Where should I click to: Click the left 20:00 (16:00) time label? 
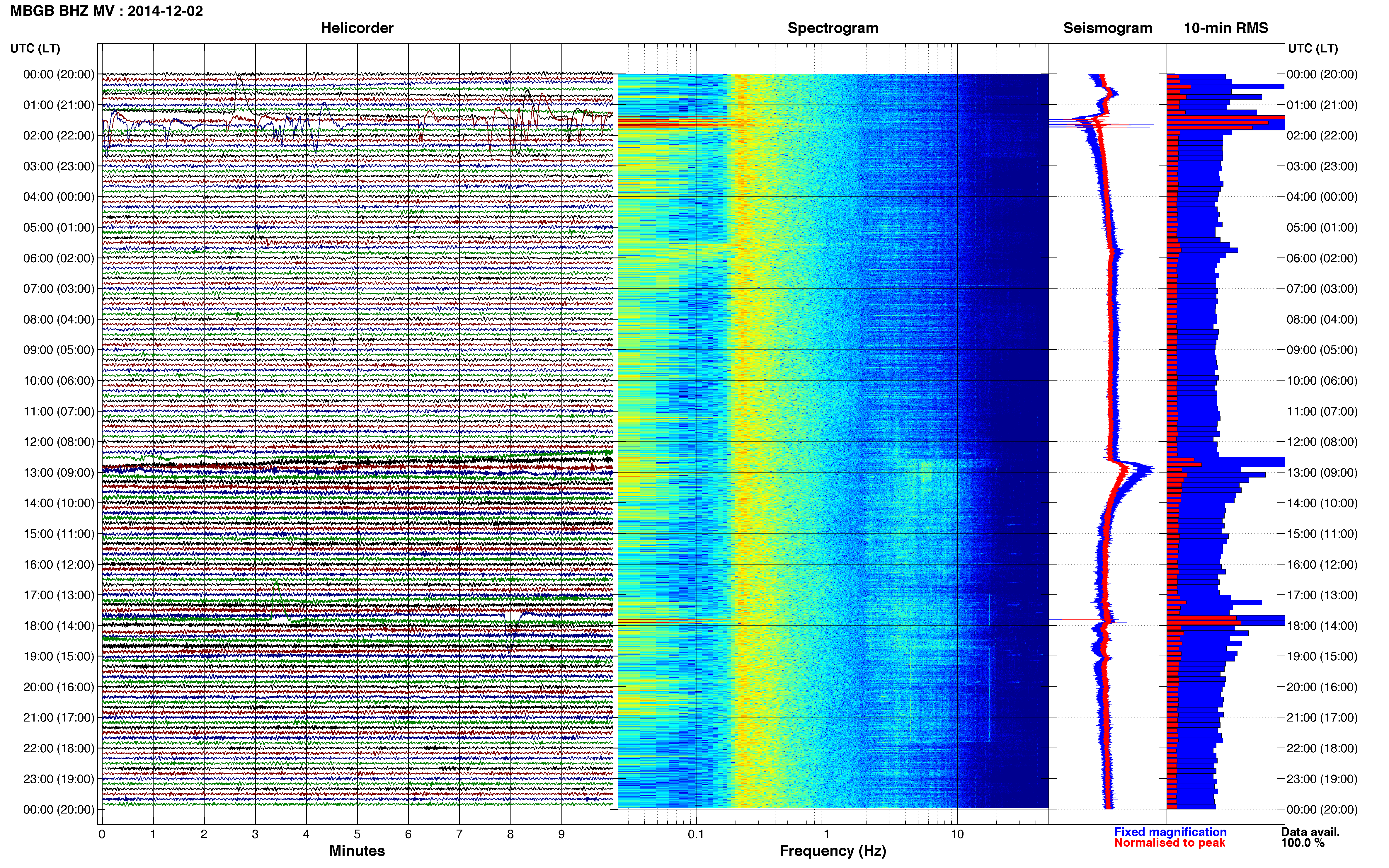(59, 687)
